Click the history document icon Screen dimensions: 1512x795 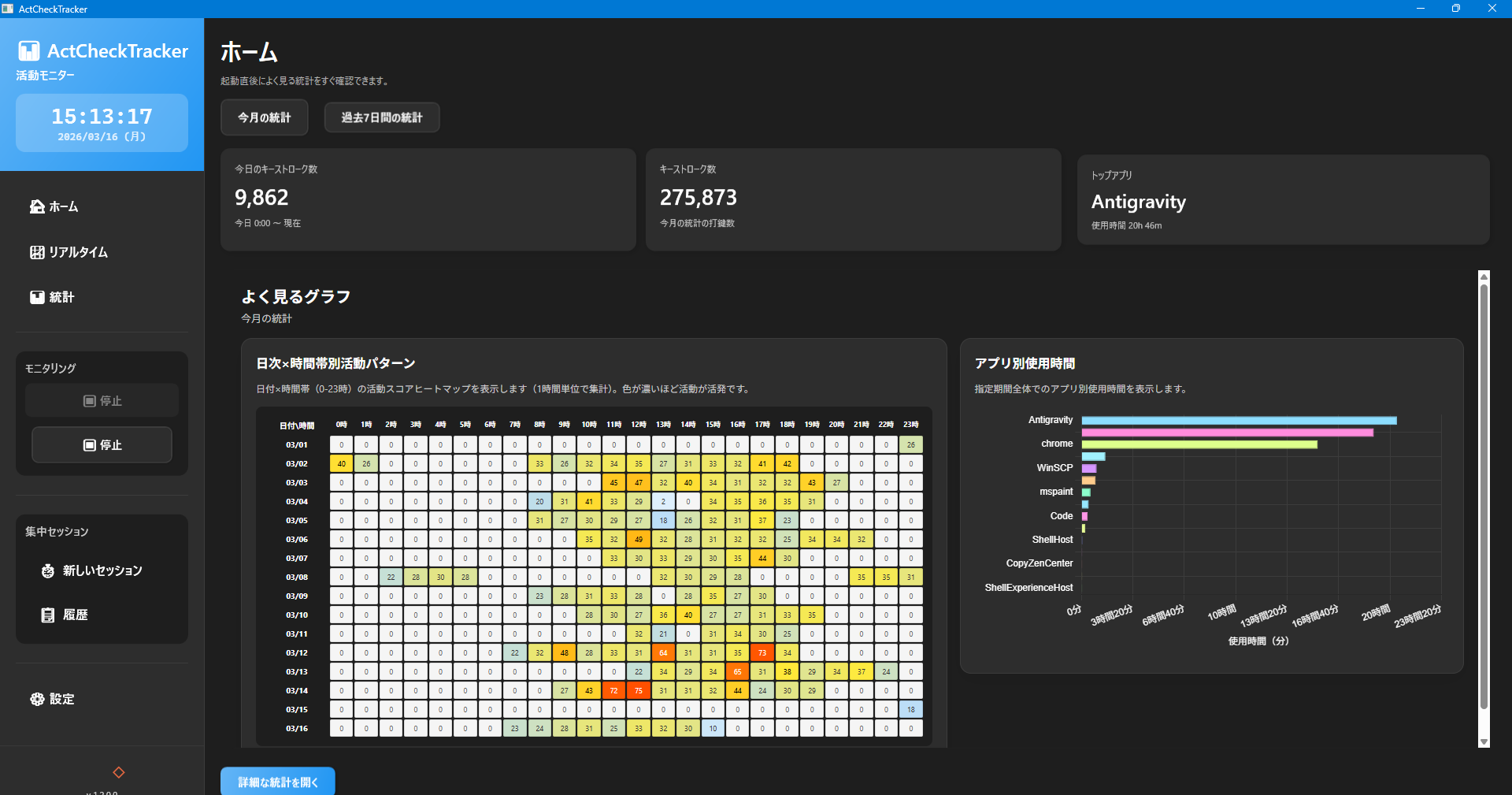48,615
